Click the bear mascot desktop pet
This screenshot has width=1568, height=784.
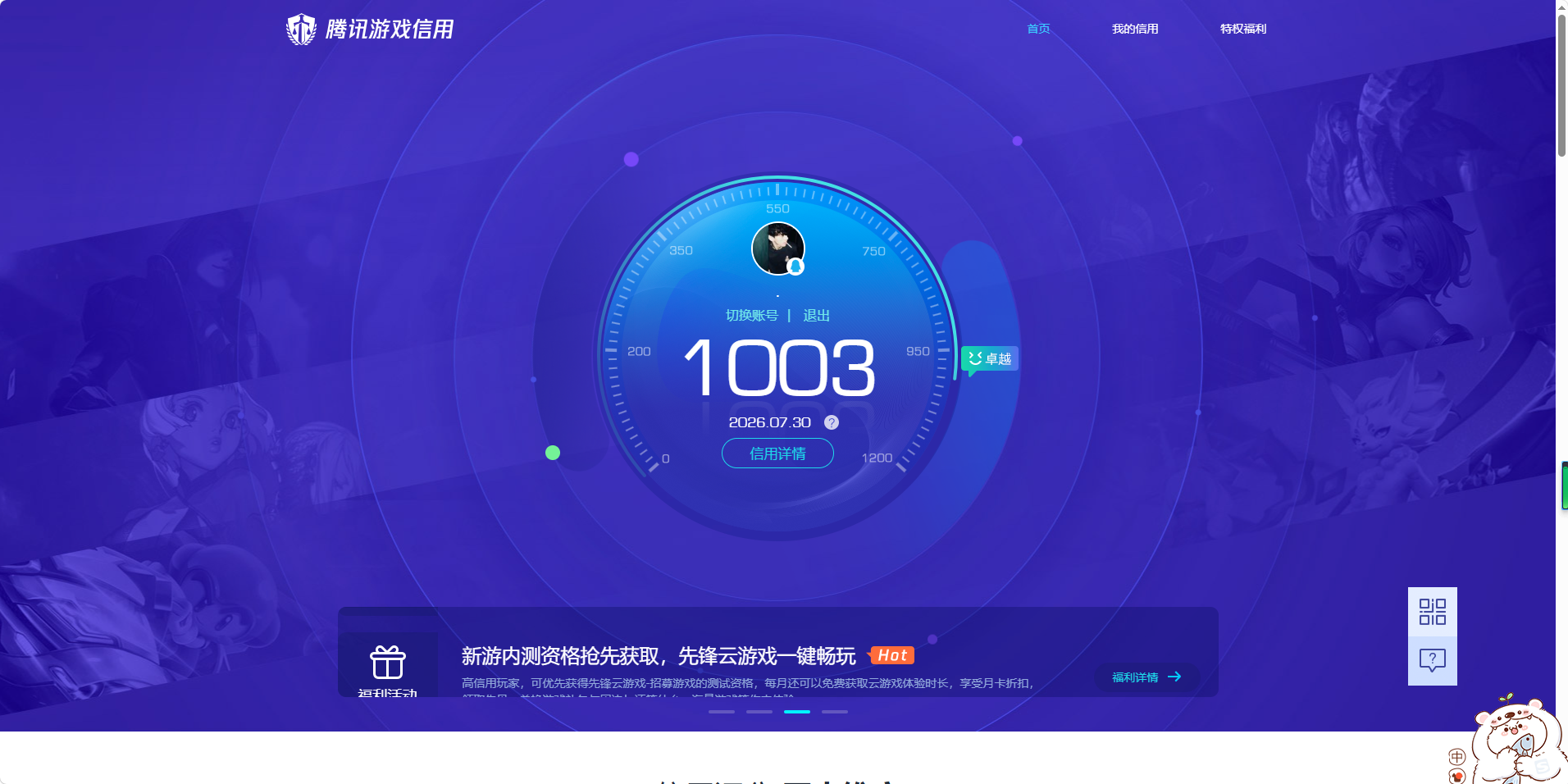pos(1517,741)
